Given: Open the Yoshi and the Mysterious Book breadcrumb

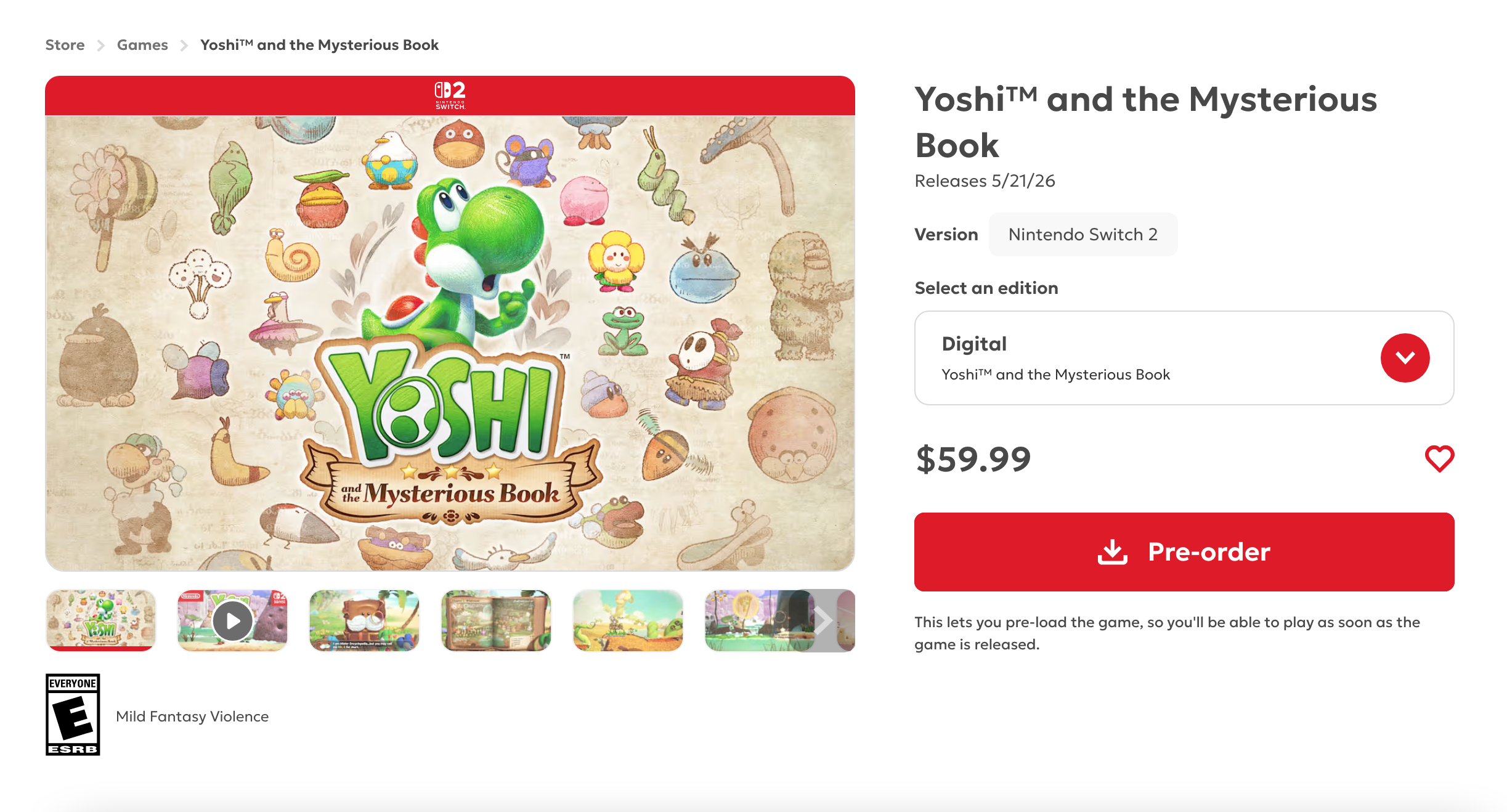Looking at the screenshot, I should [x=319, y=44].
